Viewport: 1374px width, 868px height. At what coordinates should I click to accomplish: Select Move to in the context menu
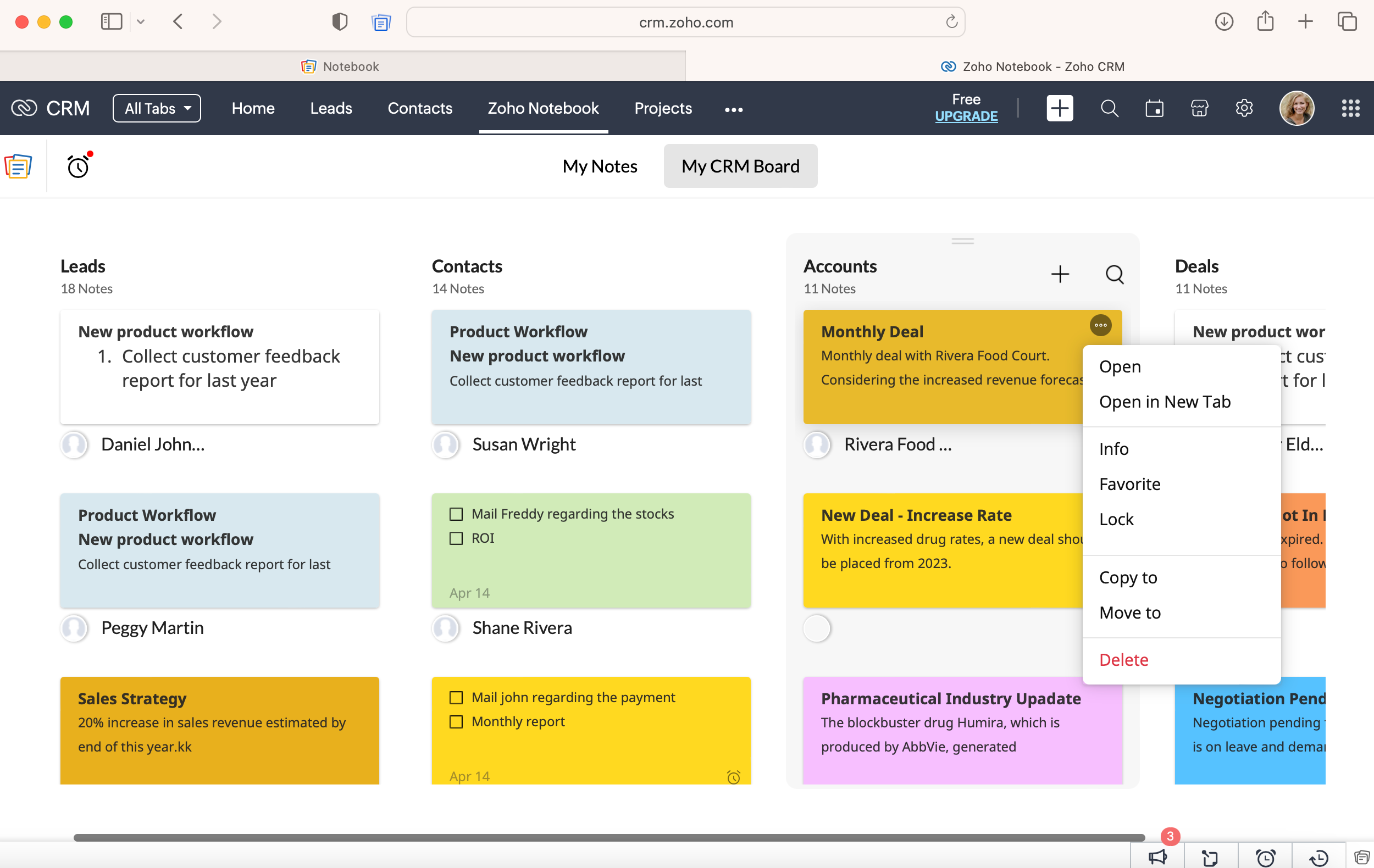[x=1130, y=613]
